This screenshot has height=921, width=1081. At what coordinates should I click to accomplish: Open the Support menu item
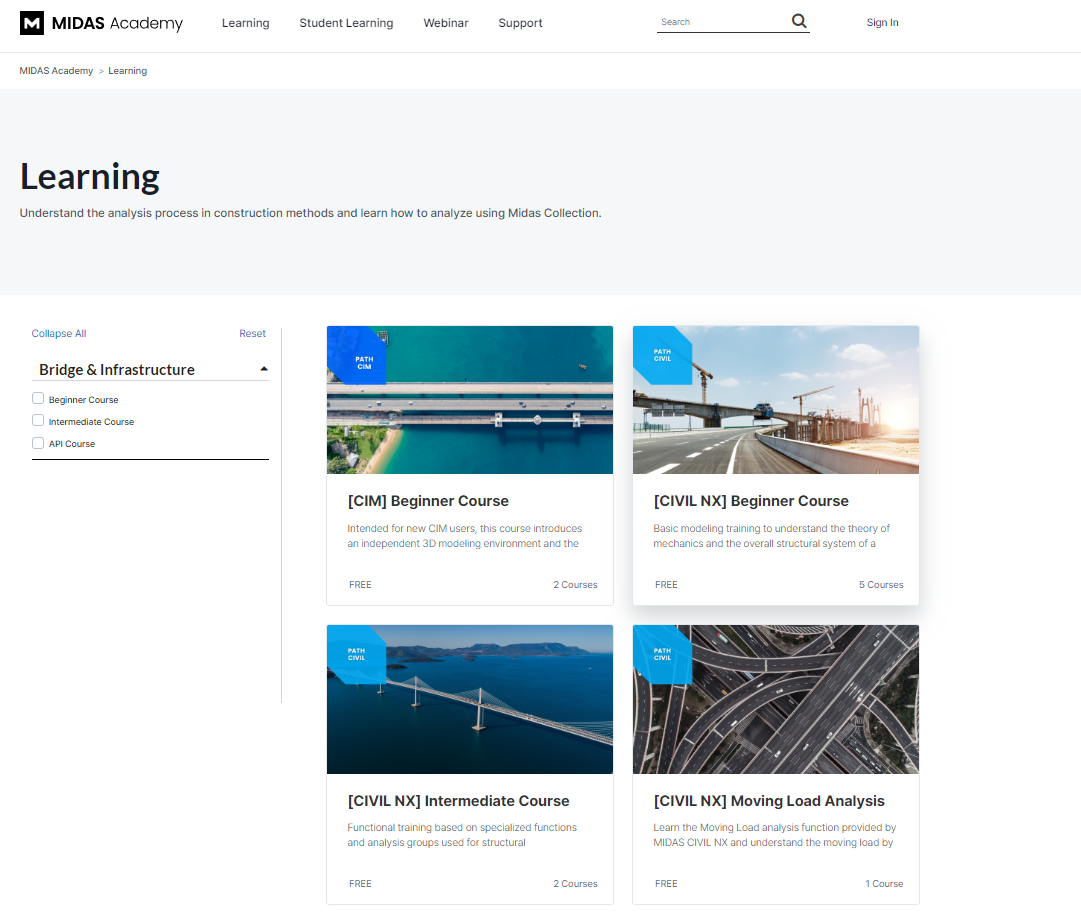coord(521,23)
